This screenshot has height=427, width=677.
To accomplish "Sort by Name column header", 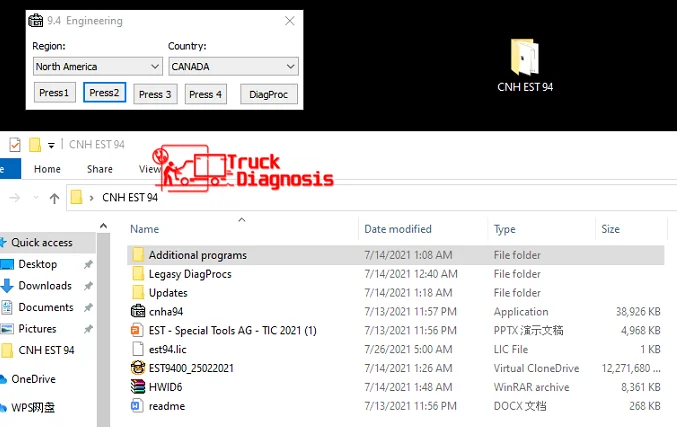I will click(x=145, y=229).
